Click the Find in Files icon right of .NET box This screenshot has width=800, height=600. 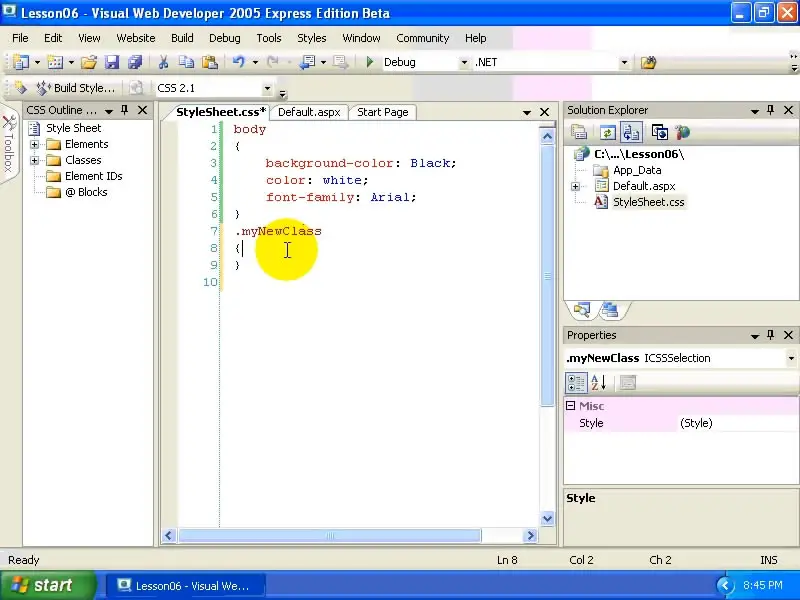[x=648, y=62]
